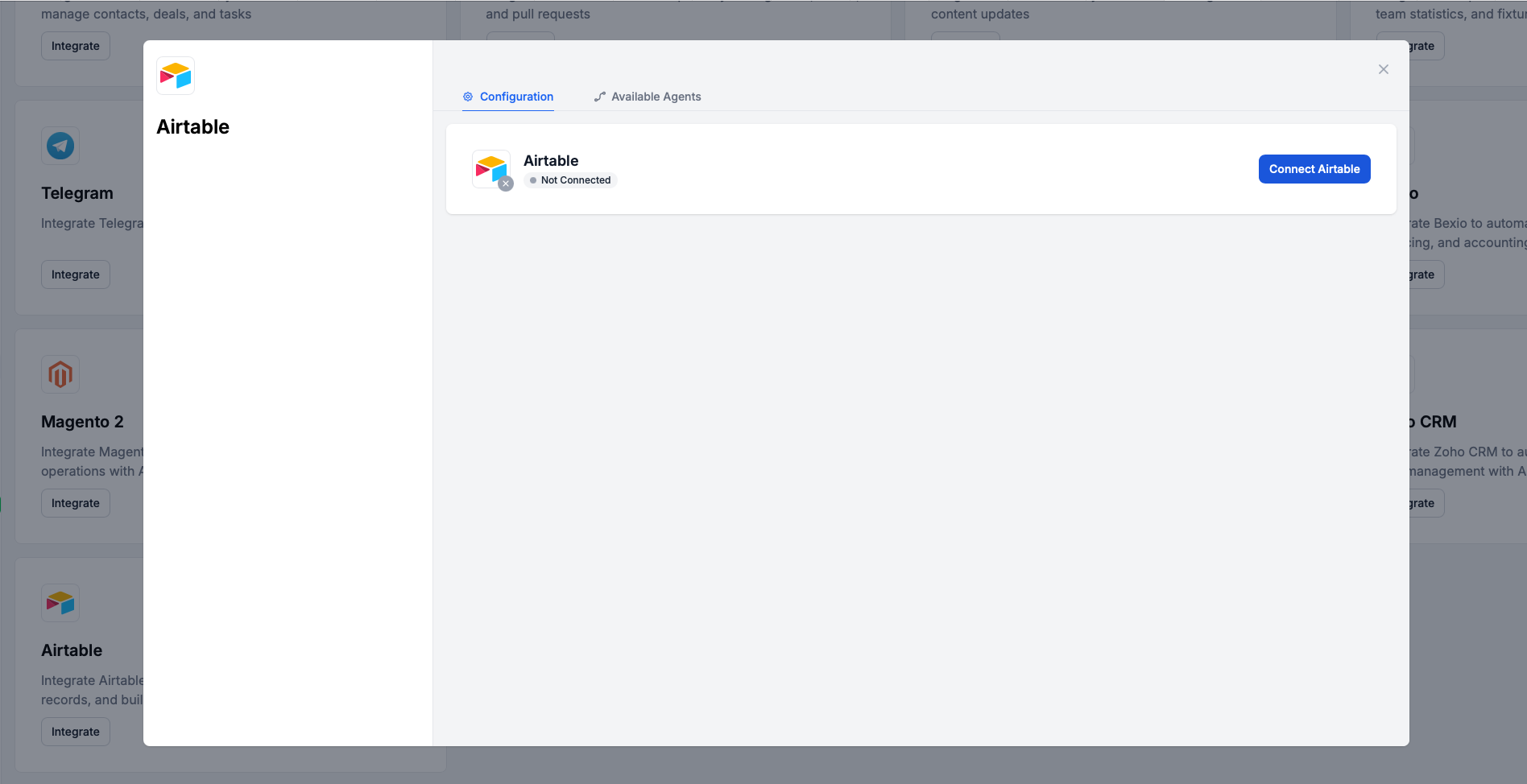Click the Airtable logo in the modal header
The width and height of the screenshot is (1527, 784).
pyautogui.click(x=175, y=75)
